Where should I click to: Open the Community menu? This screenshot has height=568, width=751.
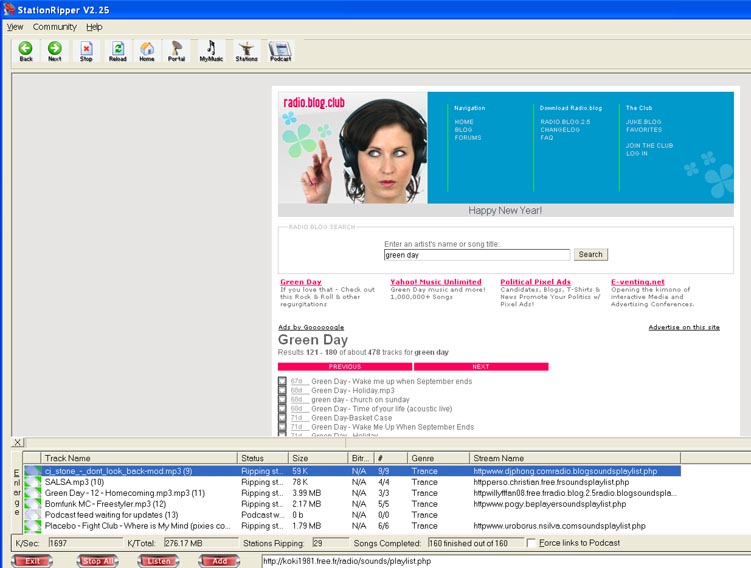pyautogui.click(x=55, y=27)
